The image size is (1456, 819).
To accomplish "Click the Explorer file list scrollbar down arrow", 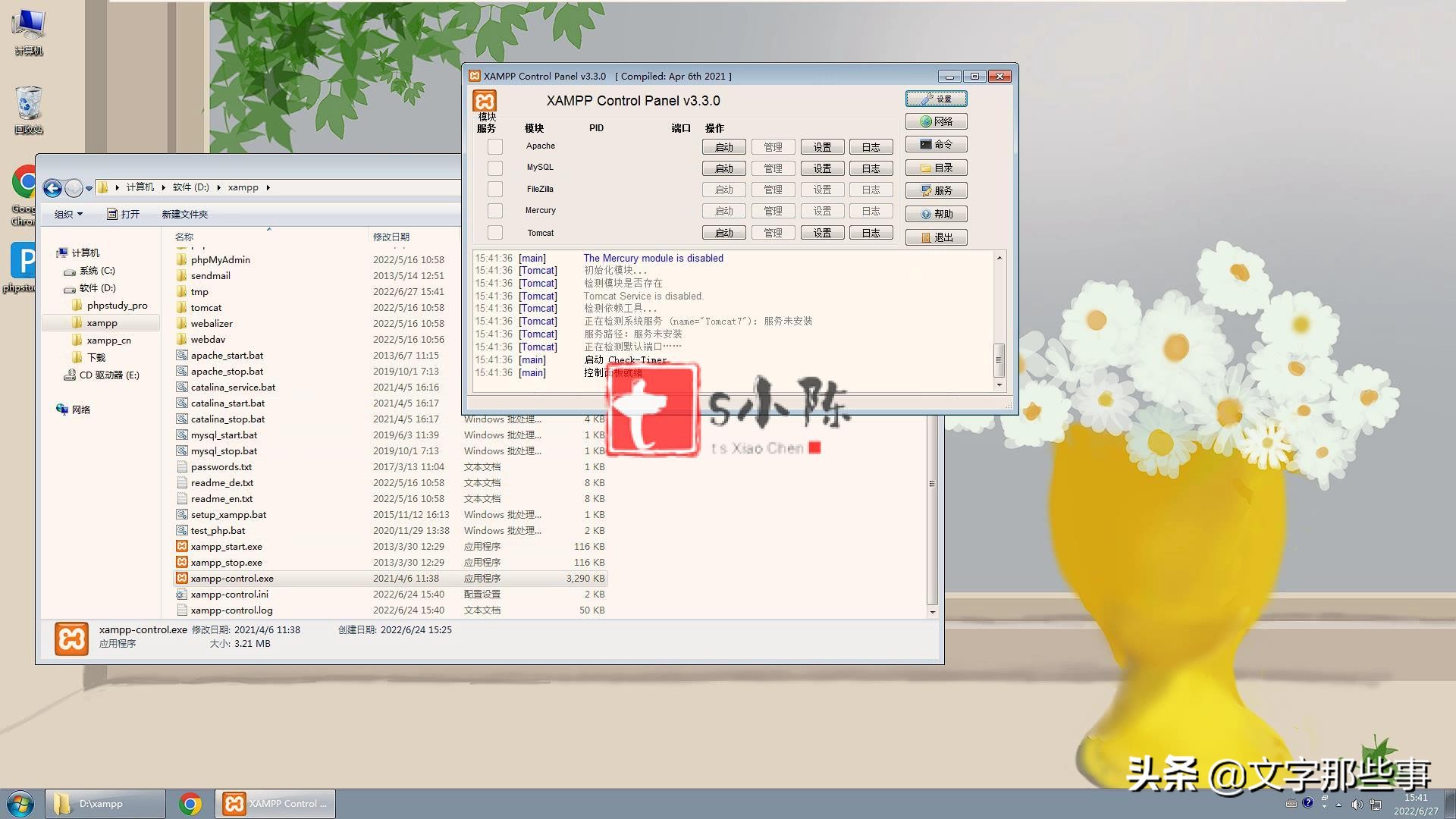I will [932, 611].
